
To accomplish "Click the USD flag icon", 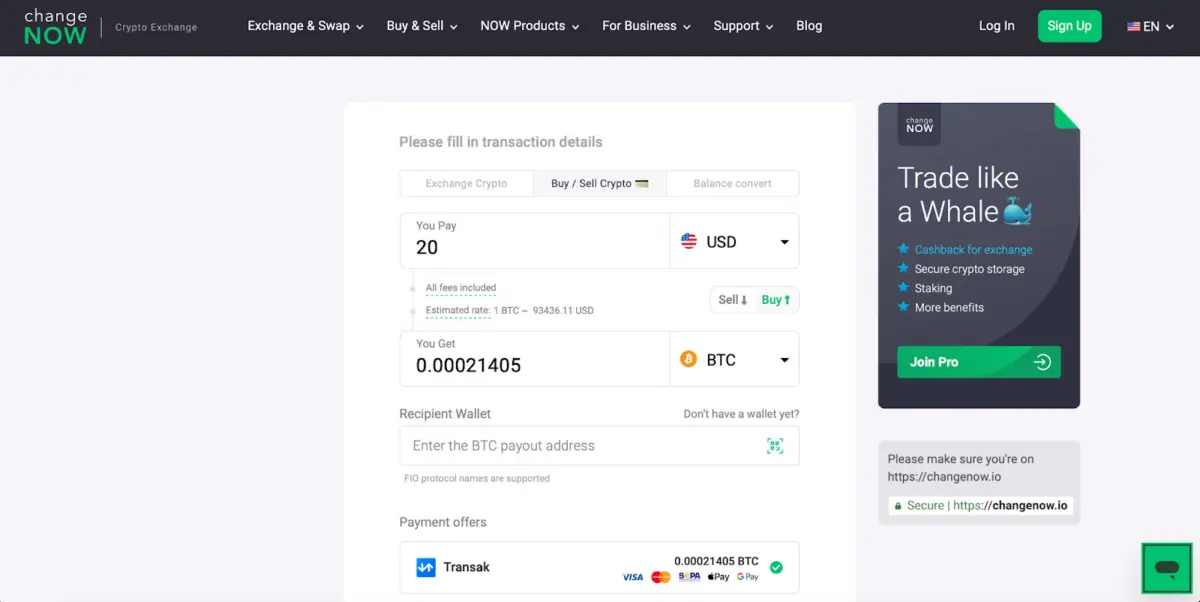I will tap(690, 241).
